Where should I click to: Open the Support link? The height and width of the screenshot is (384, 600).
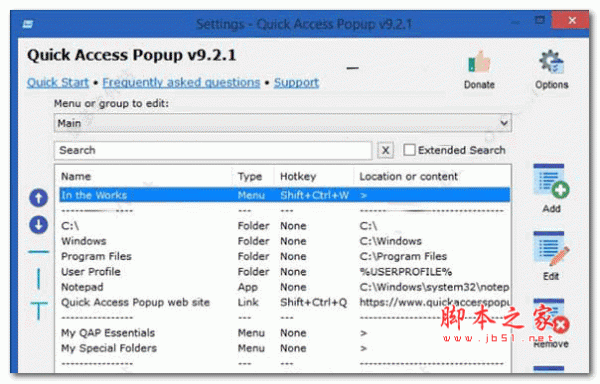pos(296,82)
